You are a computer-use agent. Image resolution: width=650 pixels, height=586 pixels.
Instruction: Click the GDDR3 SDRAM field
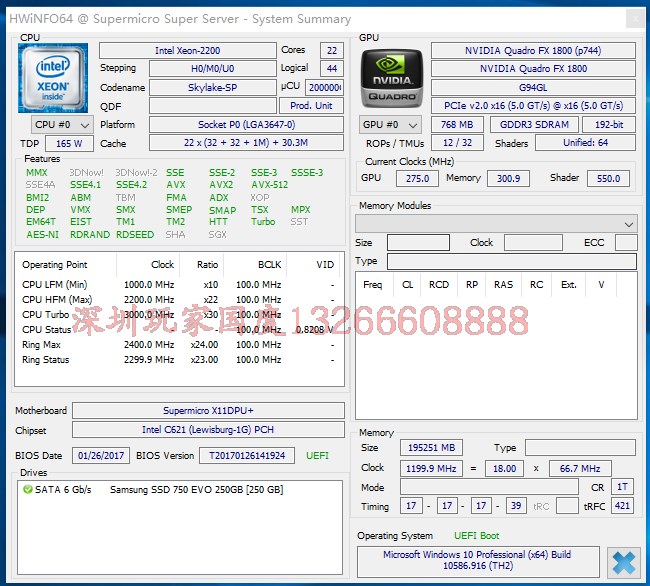(534, 125)
